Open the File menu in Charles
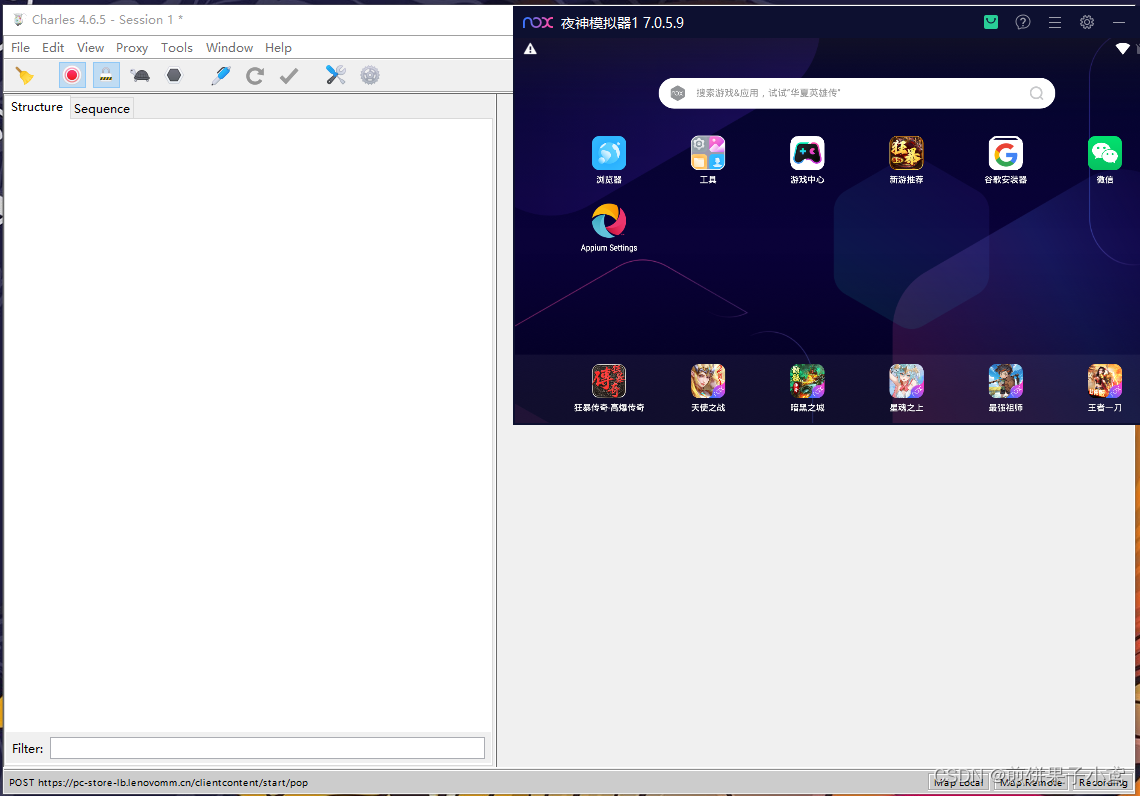This screenshot has width=1140, height=796. (20, 47)
